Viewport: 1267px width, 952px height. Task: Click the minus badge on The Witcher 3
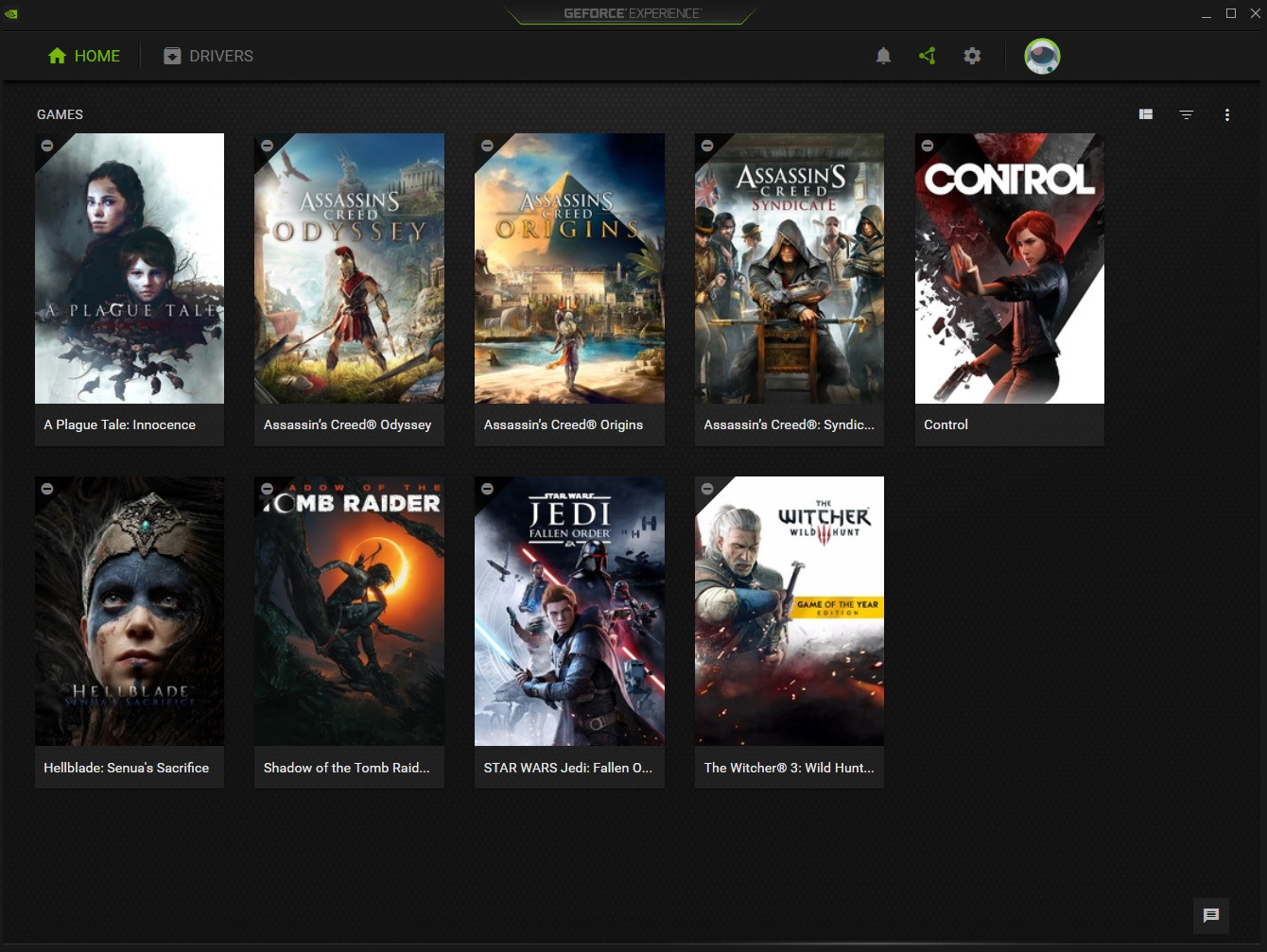tap(707, 489)
